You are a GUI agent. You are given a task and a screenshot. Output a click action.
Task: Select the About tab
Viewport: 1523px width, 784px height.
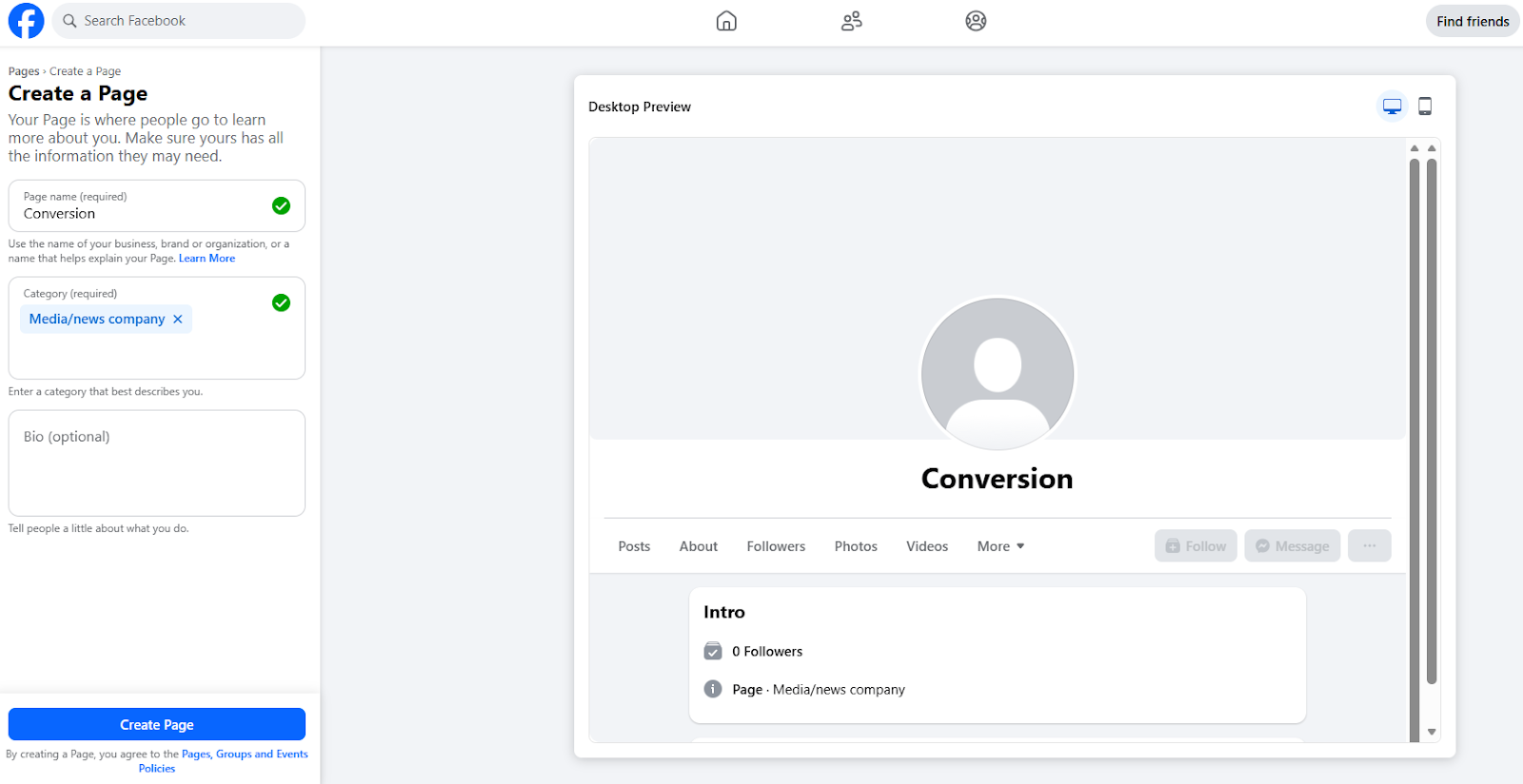(698, 546)
